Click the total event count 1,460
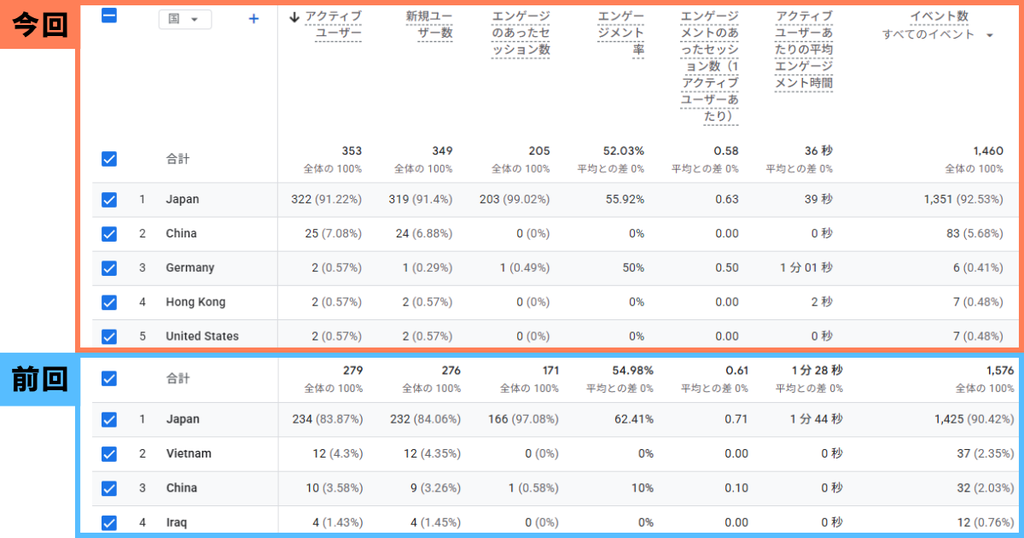Viewport: 1024px width, 538px height. pyautogui.click(x=988, y=151)
